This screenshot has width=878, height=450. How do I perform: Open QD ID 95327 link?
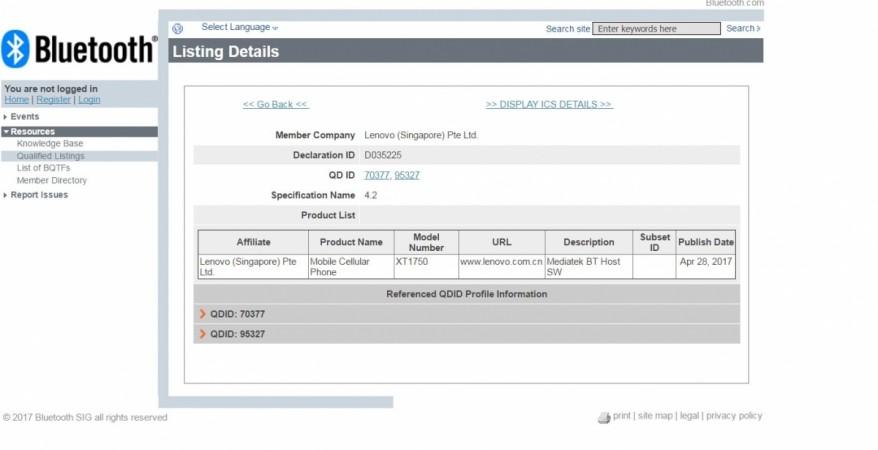pyautogui.click(x=407, y=175)
